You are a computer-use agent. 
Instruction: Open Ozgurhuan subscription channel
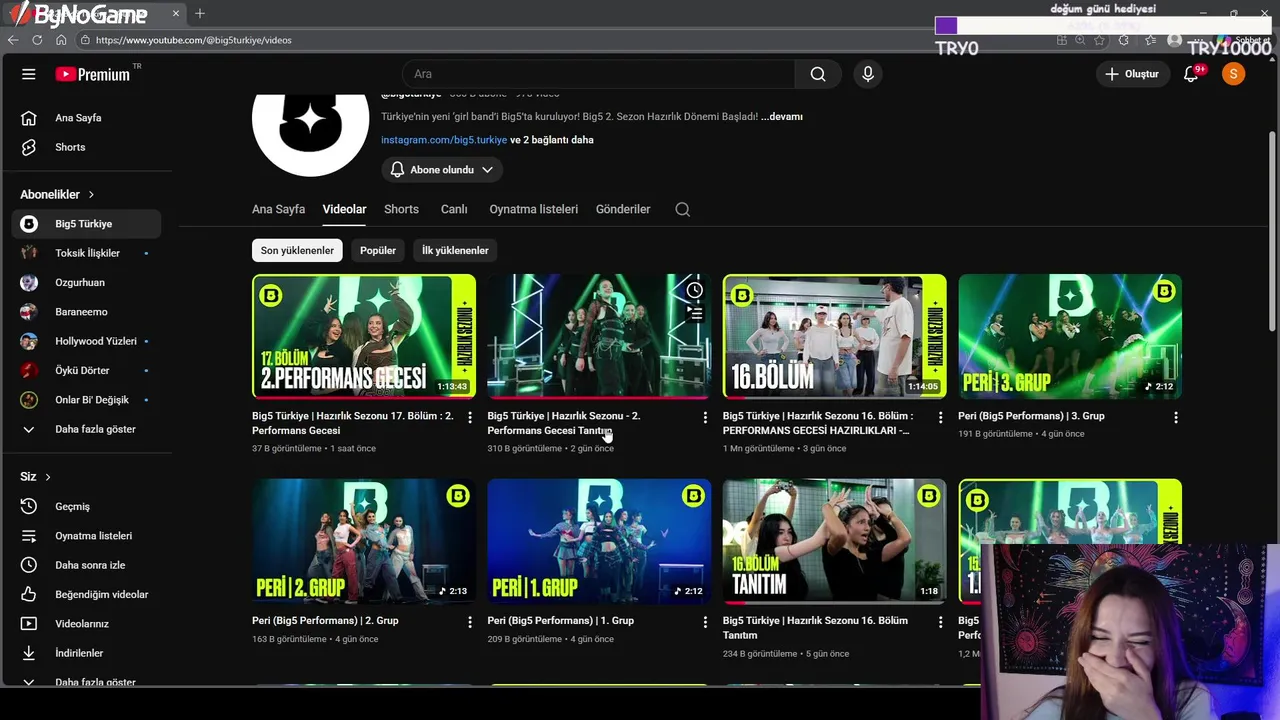pos(88,282)
